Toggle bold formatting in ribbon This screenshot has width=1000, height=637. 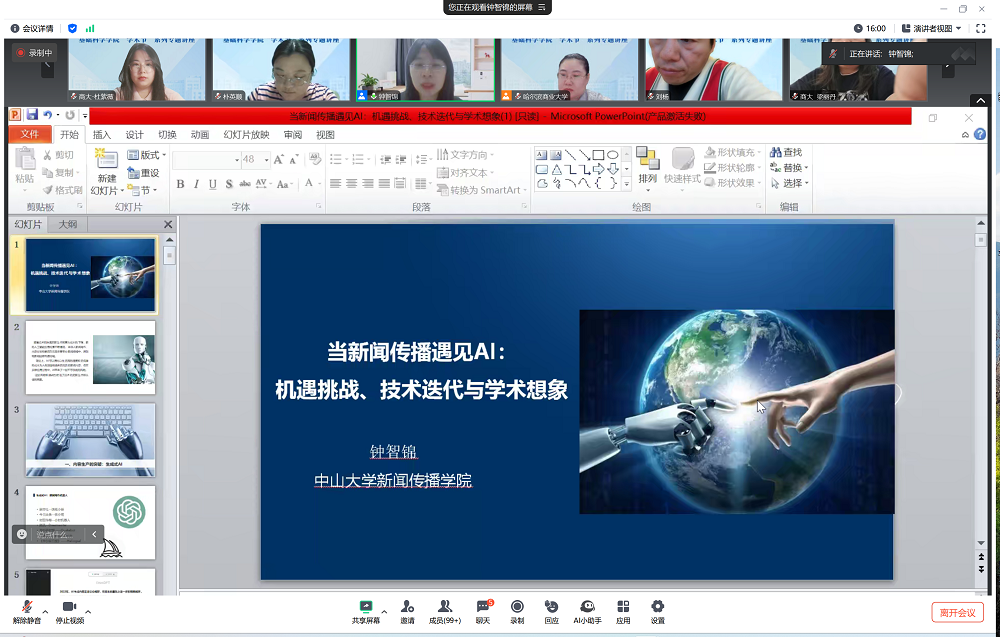(181, 184)
